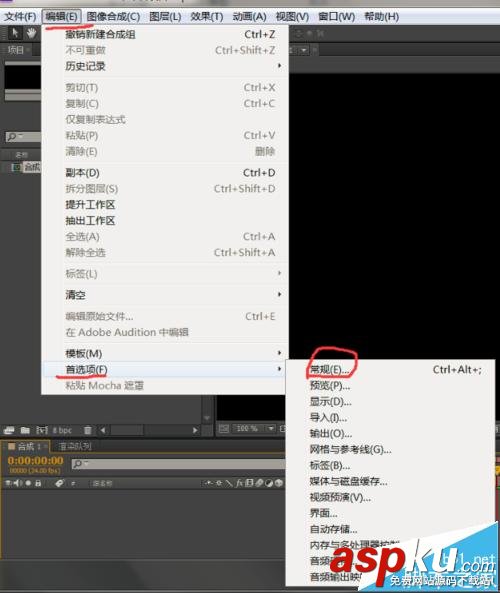Click the label tag column icon in timeline

click(x=59, y=483)
